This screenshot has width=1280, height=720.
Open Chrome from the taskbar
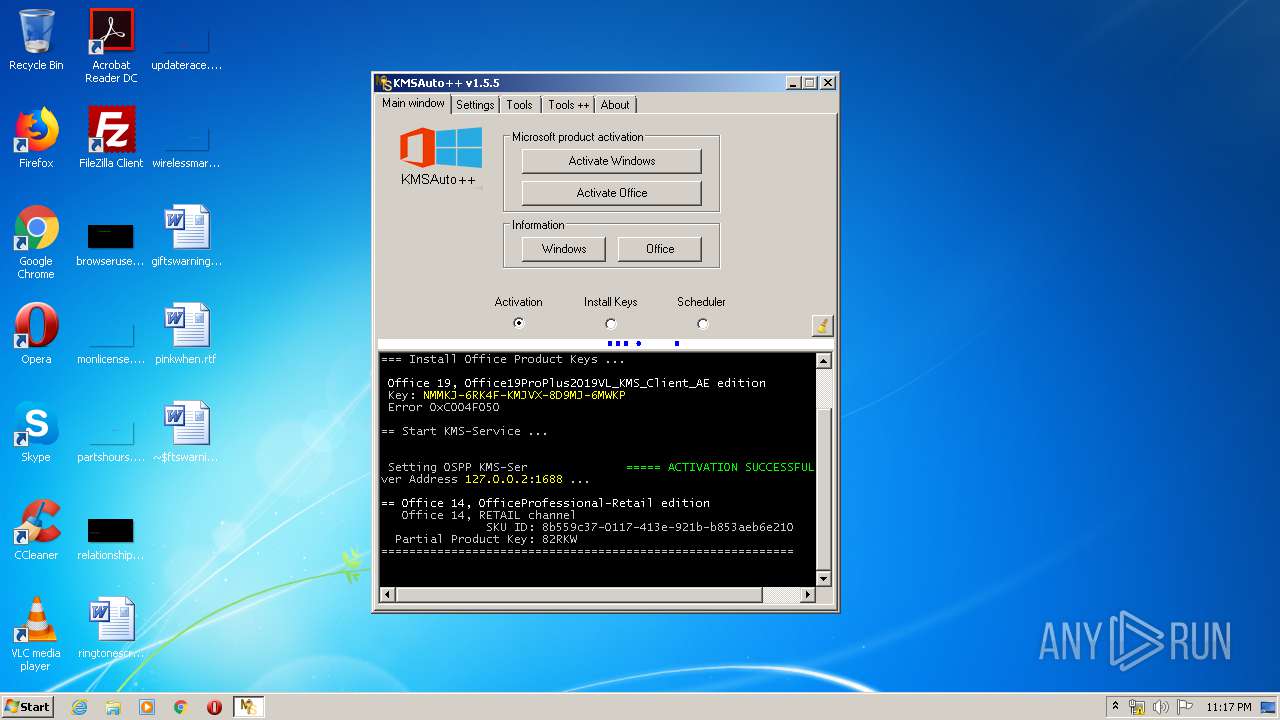click(x=181, y=707)
